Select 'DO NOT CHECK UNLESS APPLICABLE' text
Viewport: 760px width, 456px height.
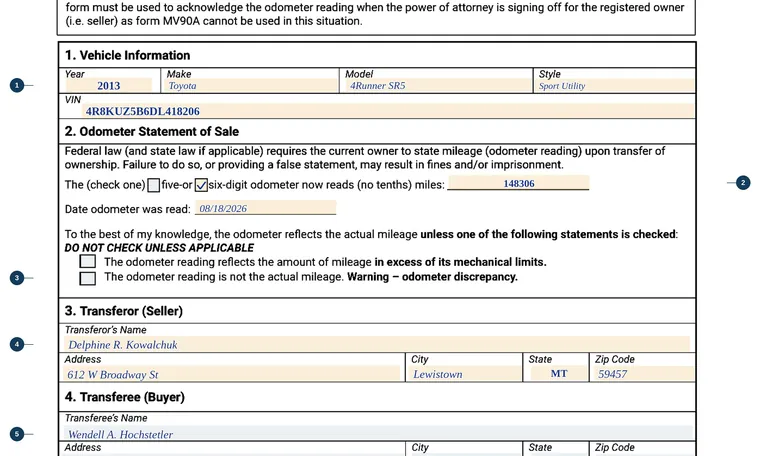[x=159, y=248]
